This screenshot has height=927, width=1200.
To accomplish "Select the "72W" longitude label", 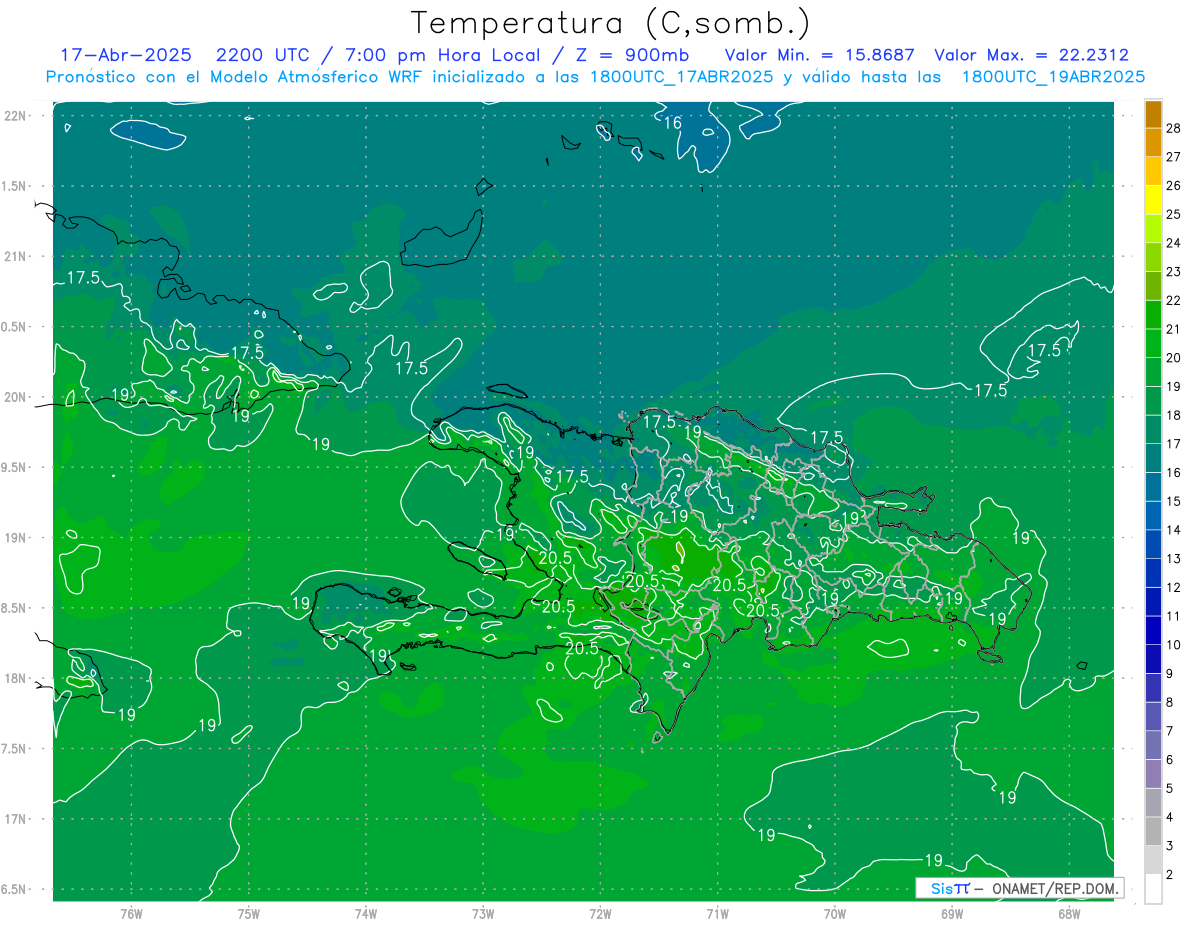I will 601,914.
